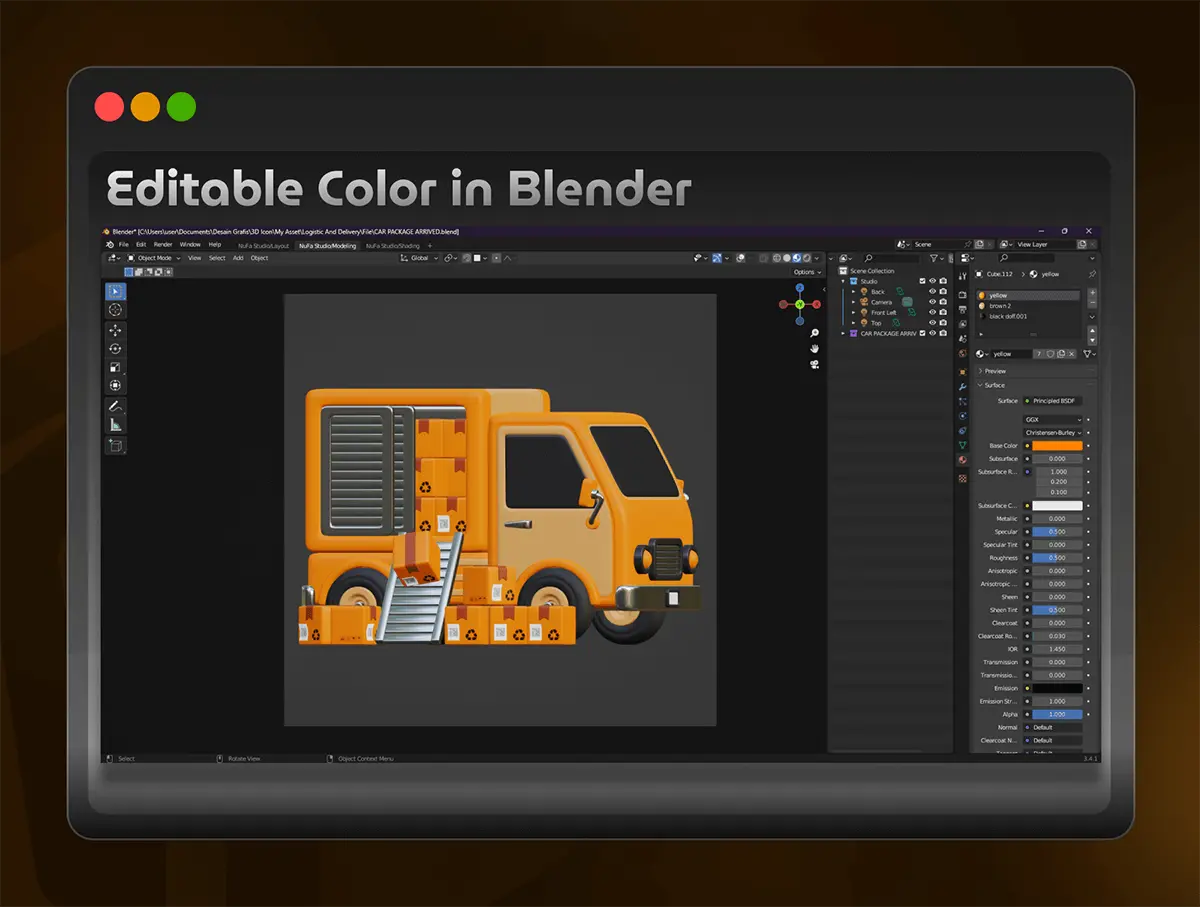Activate the Rotate tool
Image resolution: width=1200 pixels, height=907 pixels.
tap(116, 348)
